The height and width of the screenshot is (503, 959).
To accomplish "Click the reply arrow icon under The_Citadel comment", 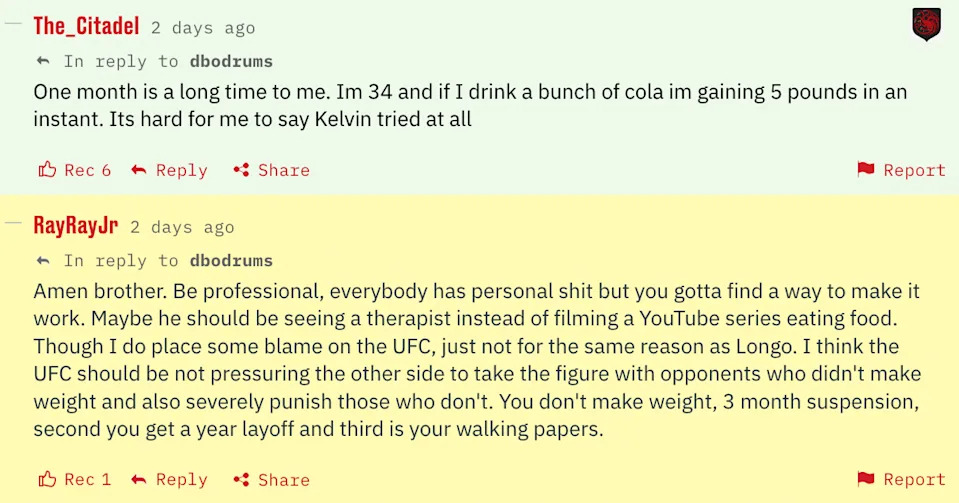I will pyautogui.click(x=139, y=170).
